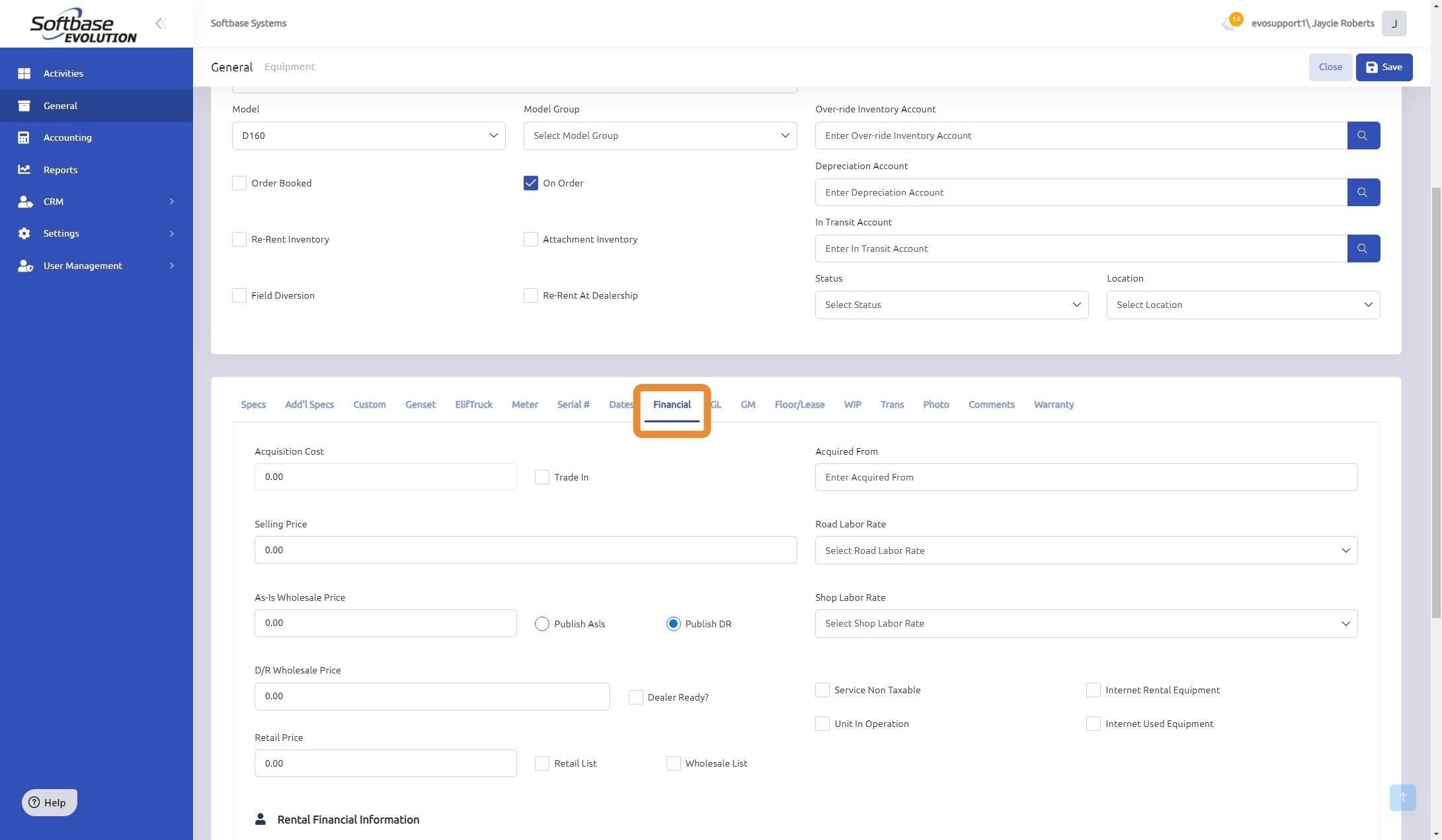The width and height of the screenshot is (1442, 840).
Task: Click search icon for Over-ride Inventory Account
Action: 1363,135
